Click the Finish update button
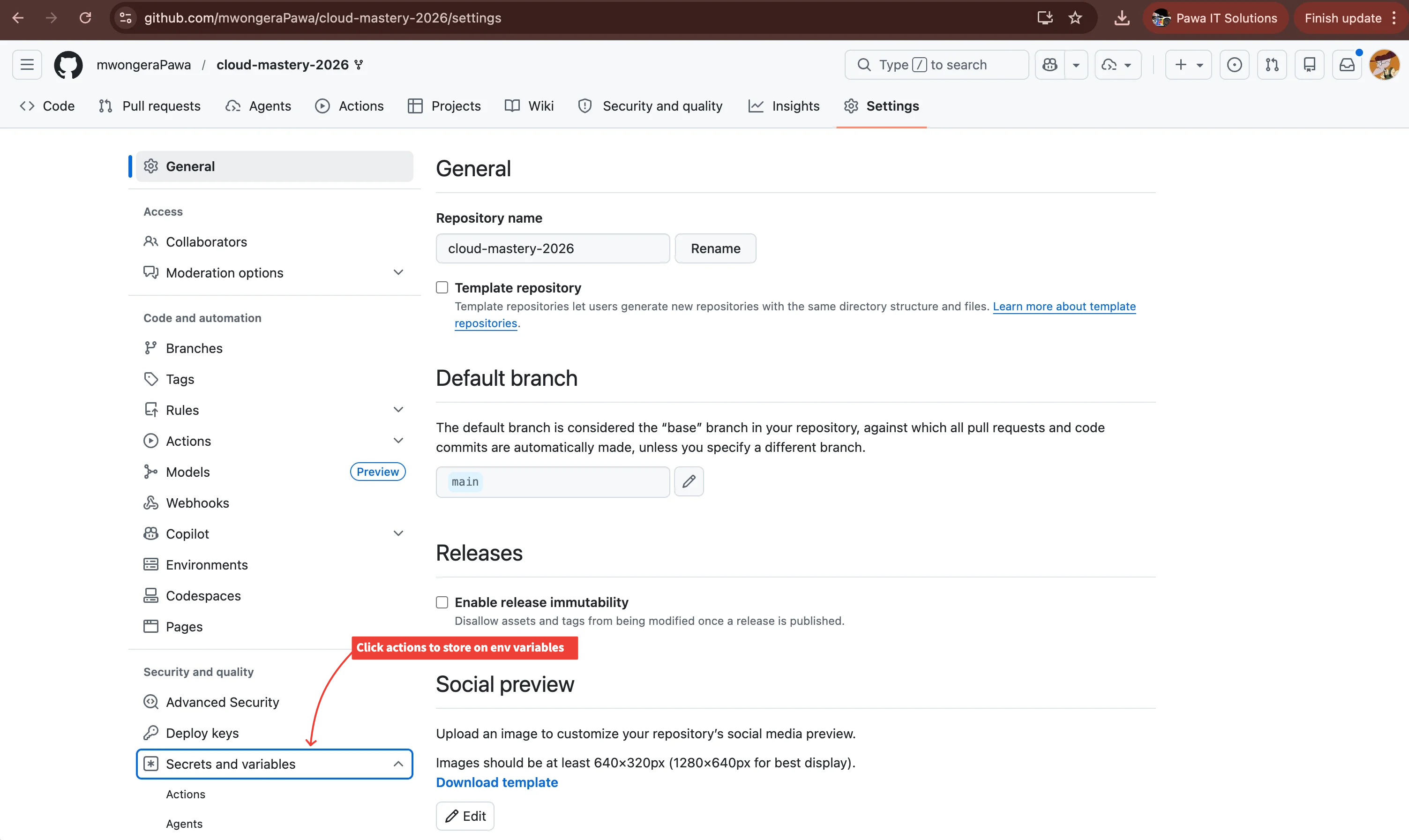Image resolution: width=1409 pixels, height=840 pixels. (x=1342, y=17)
